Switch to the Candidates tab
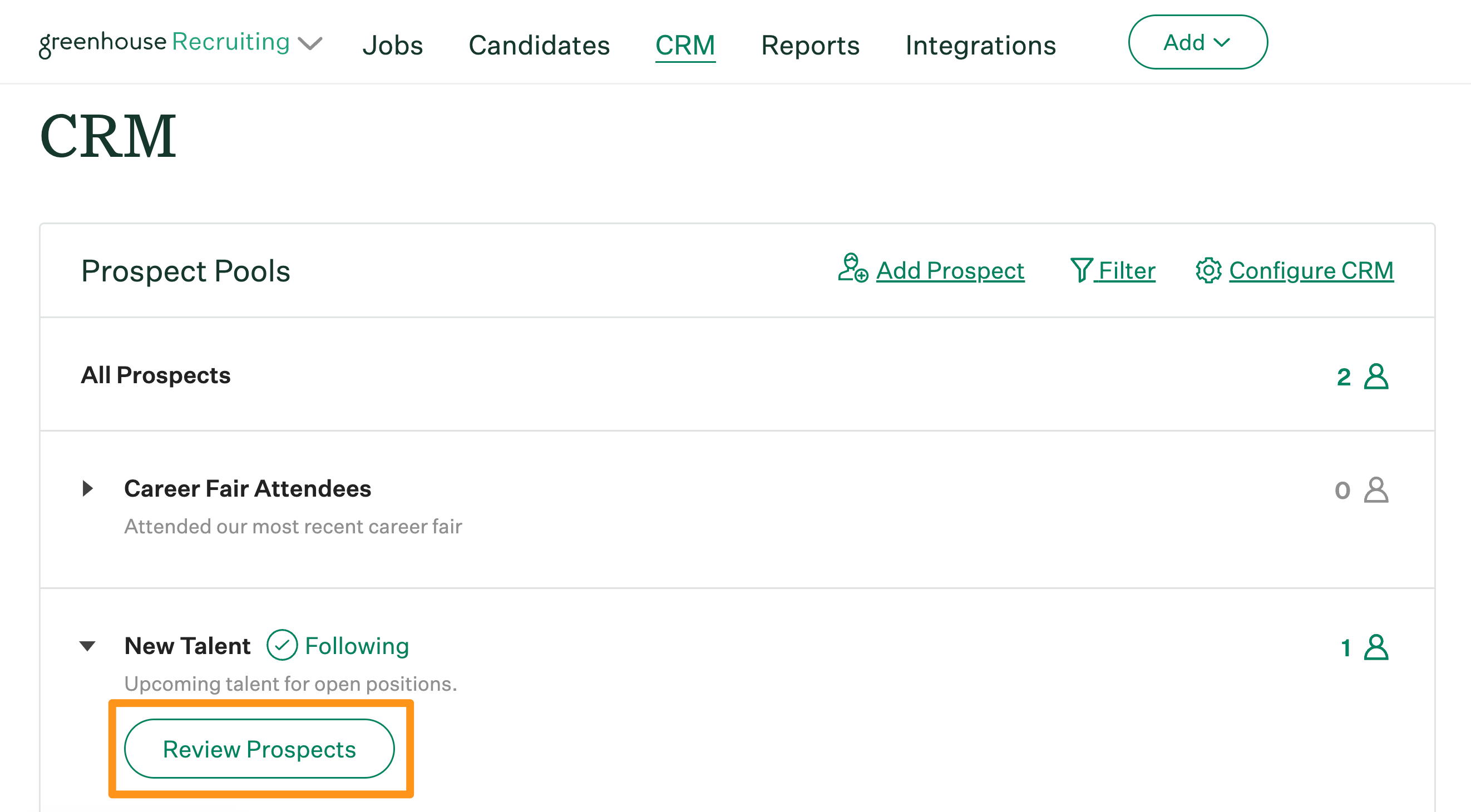The image size is (1471, 812). click(x=539, y=45)
